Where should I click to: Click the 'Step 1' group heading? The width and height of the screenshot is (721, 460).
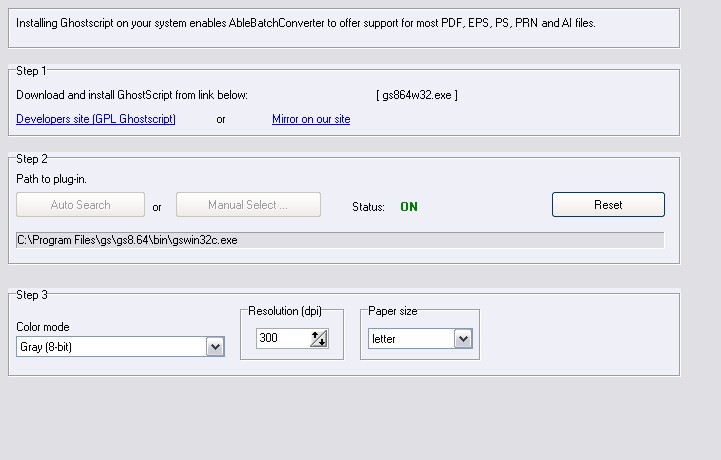tap(31, 71)
